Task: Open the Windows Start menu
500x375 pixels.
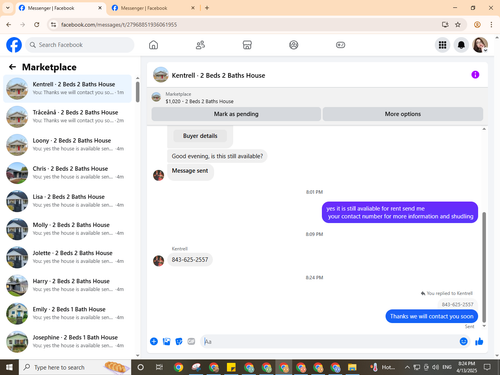Action: pos(9,367)
